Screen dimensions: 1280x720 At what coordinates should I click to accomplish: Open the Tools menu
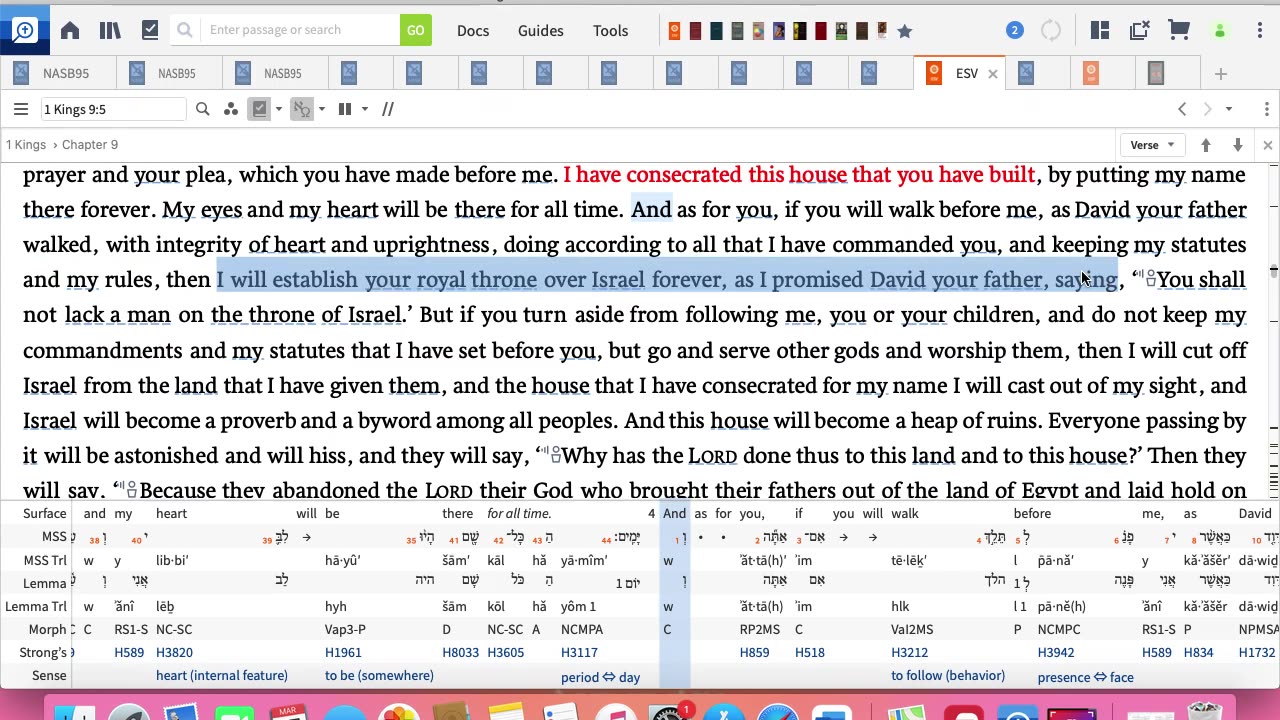[610, 30]
